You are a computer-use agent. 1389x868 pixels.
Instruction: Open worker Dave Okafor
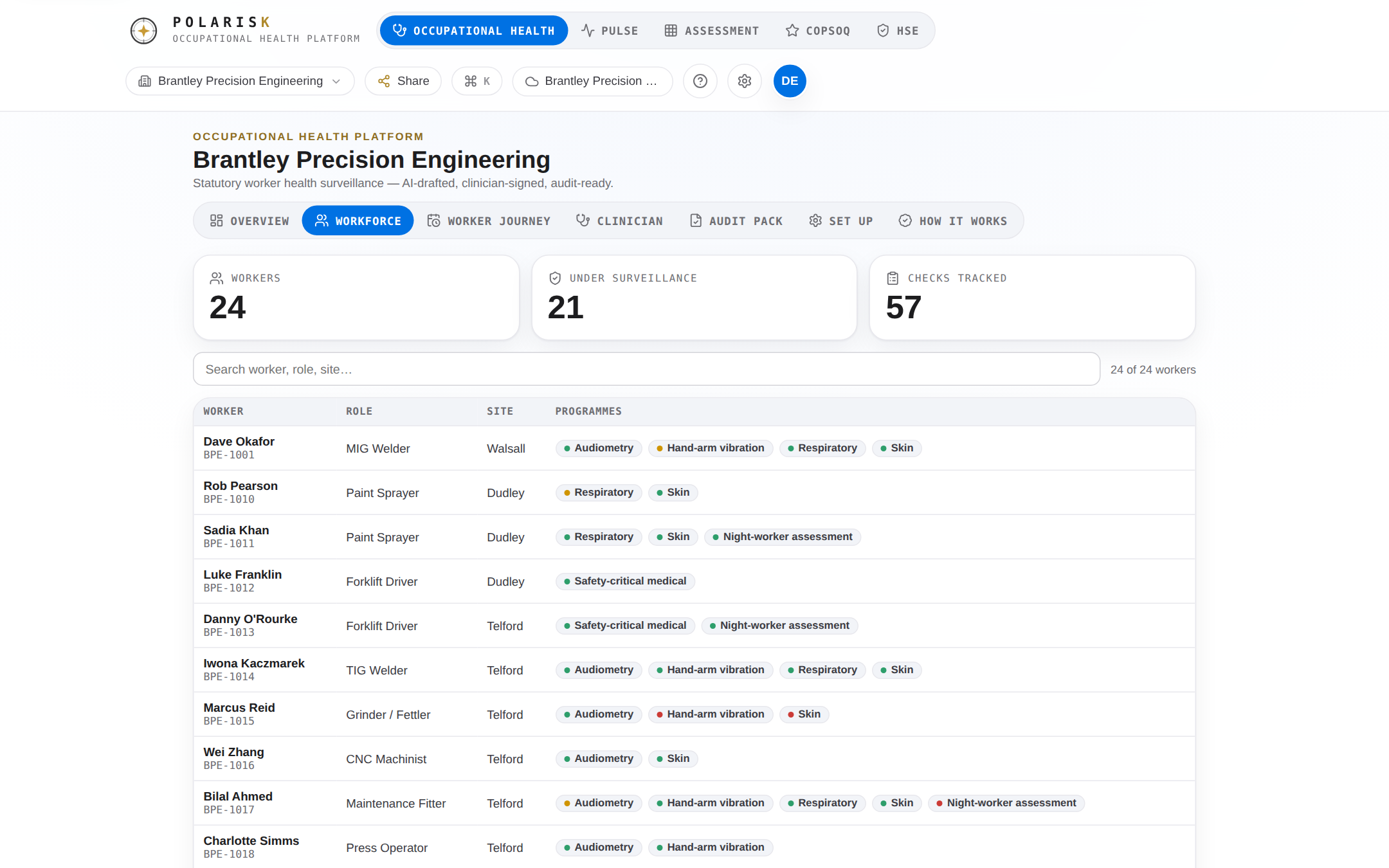(x=239, y=441)
